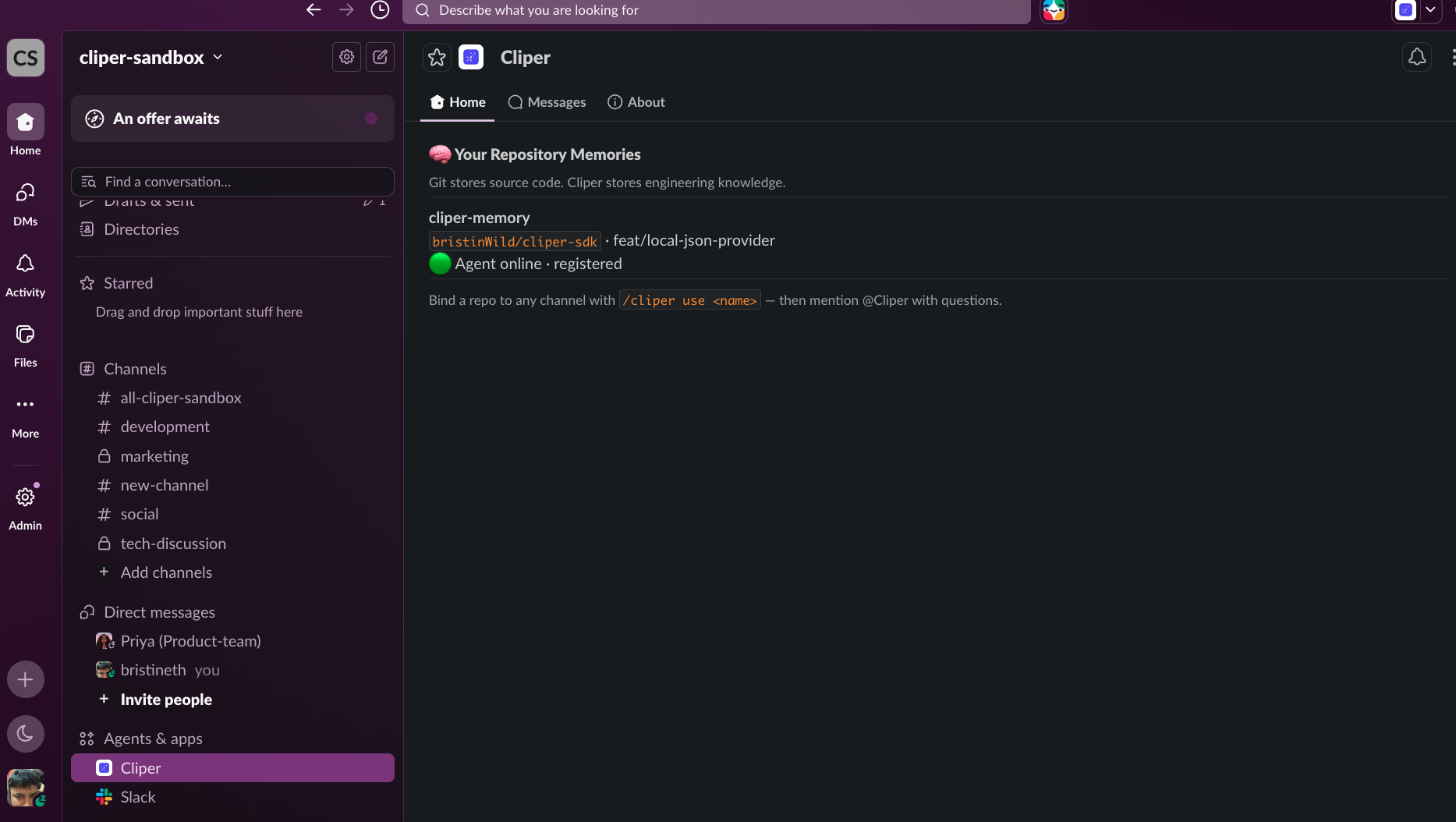1456x822 pixels.
Task: Compose a new message with pencil icon
Action: pyautogui.click(x=381, y=57)
